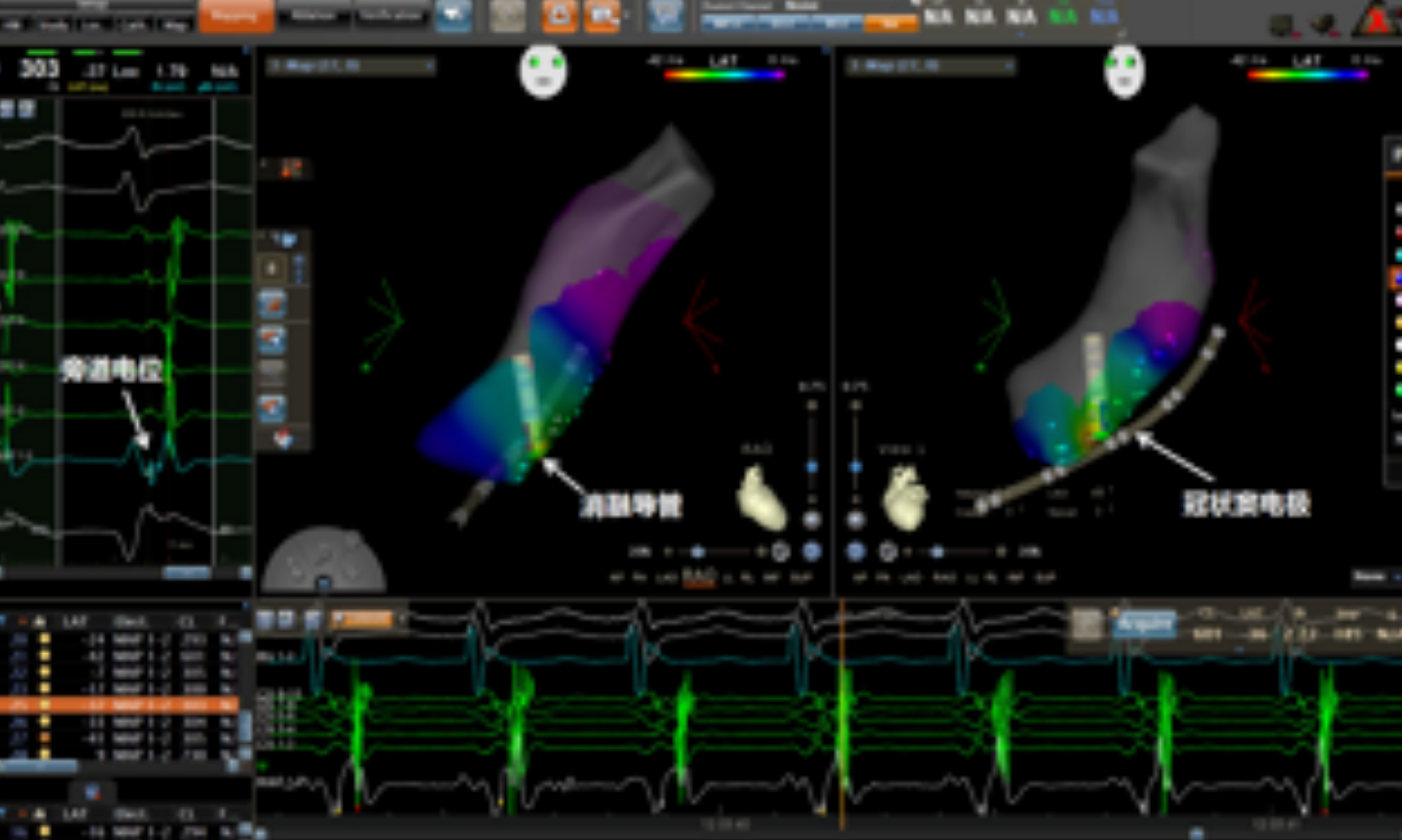The height and width of the screenshot is (840, 1402).
Task: Open the map selector dropdown in right view
Action: click(x=931, y=66)
